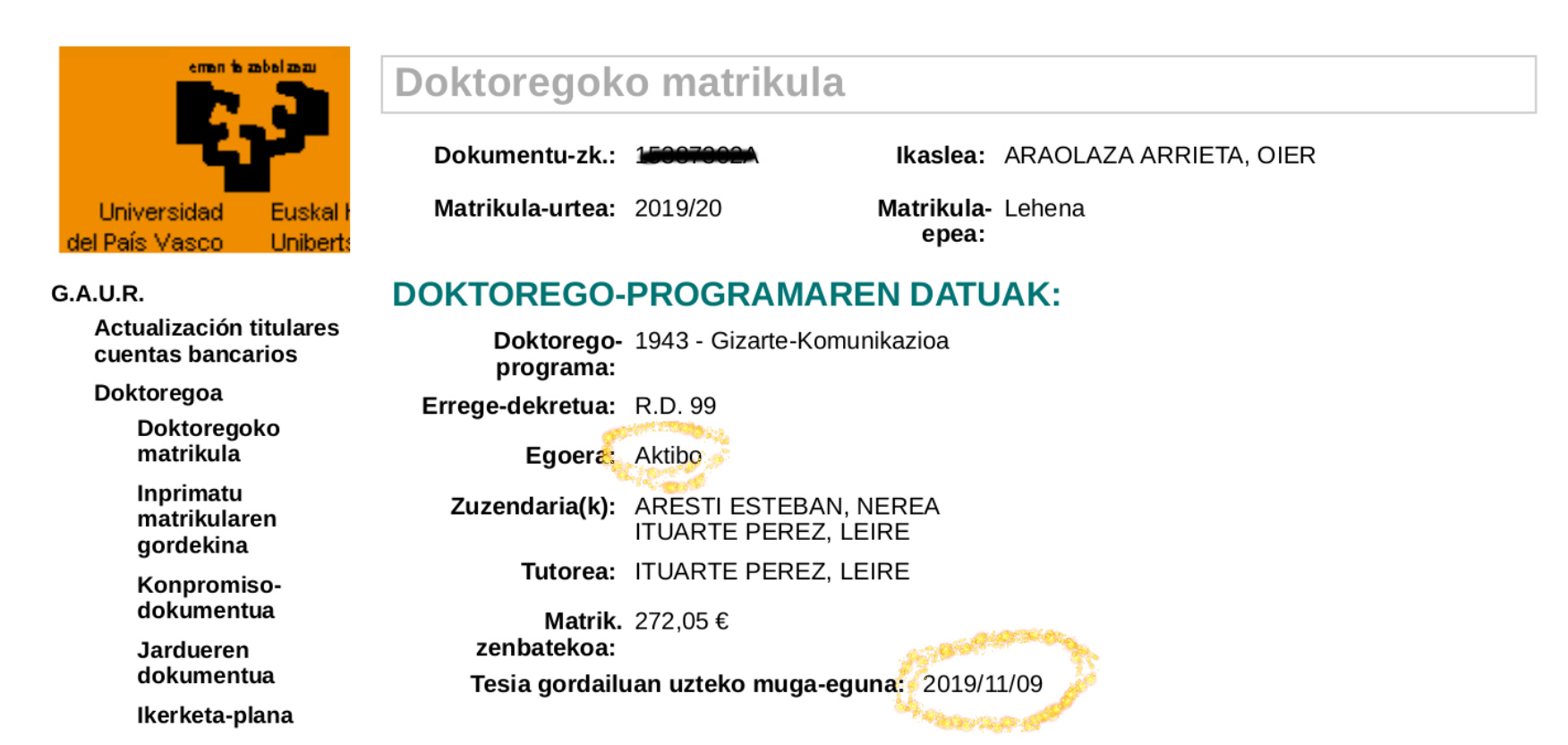
Task: Click the 2019/20 Matrikula-urtea value
Action: pos(678,209)
